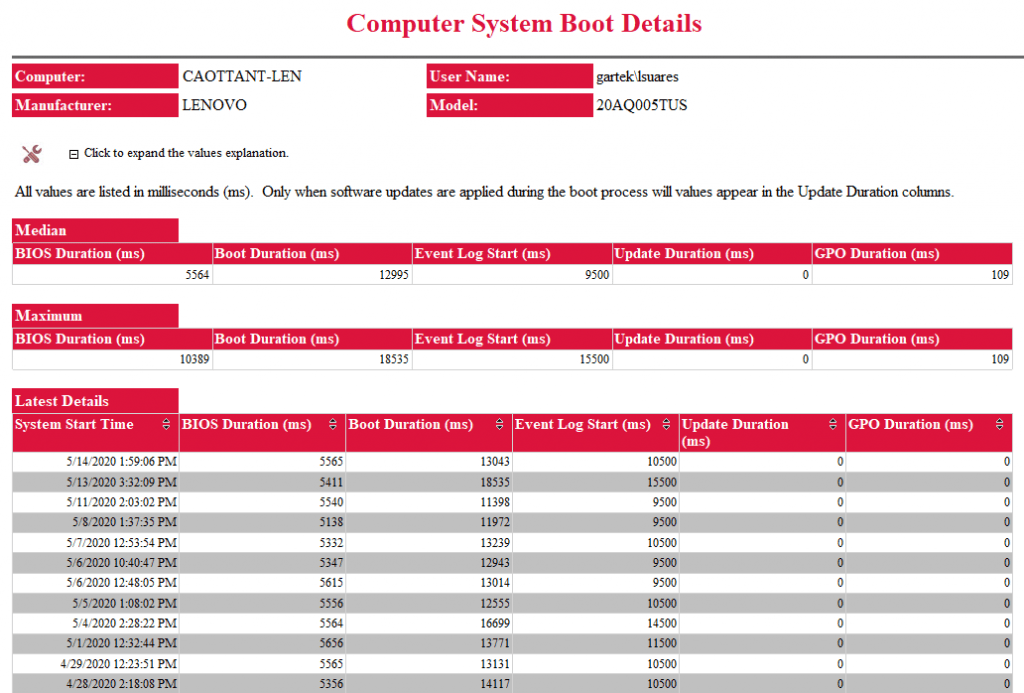The height and width of the screenshot is (693, 1024).
Task: Select the 5/11/2020 2:03:02 PM row timestamp
Action: 121,502
